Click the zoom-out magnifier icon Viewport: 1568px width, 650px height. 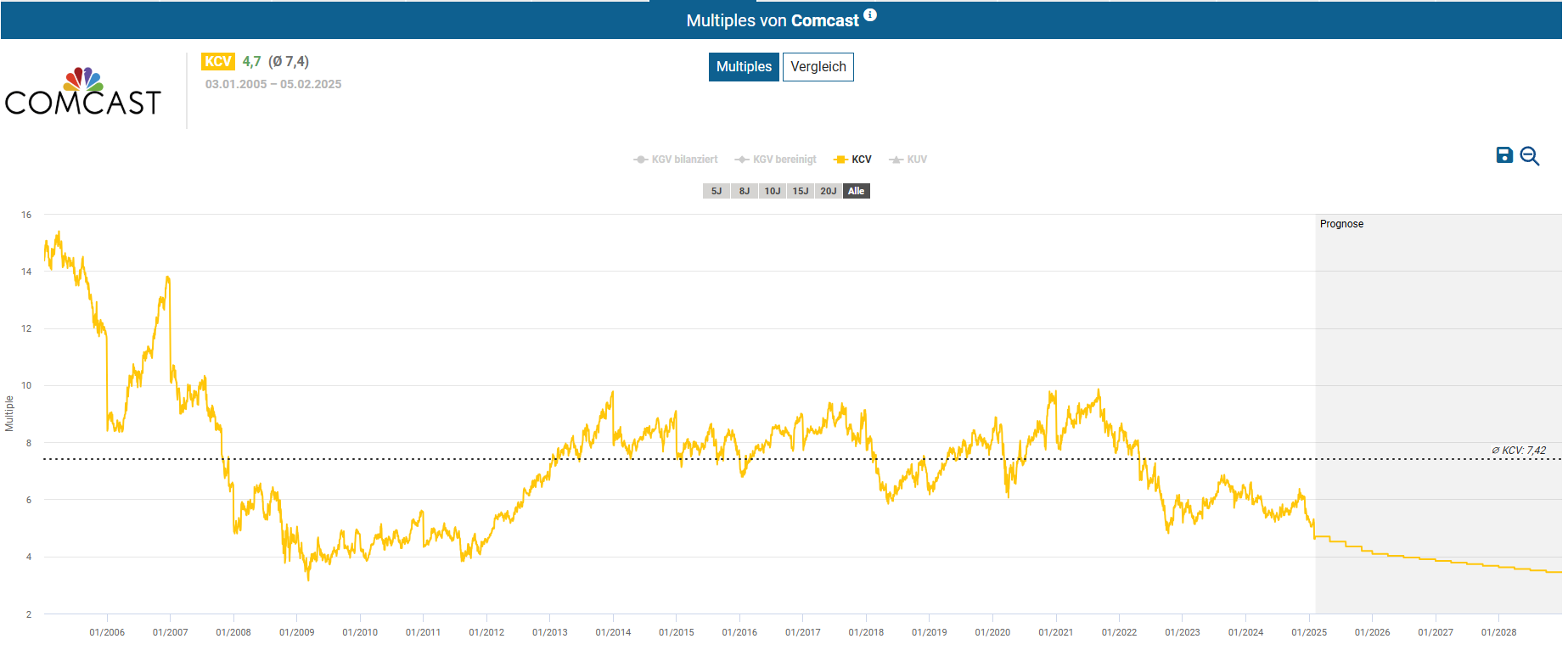coord(1529,156)
